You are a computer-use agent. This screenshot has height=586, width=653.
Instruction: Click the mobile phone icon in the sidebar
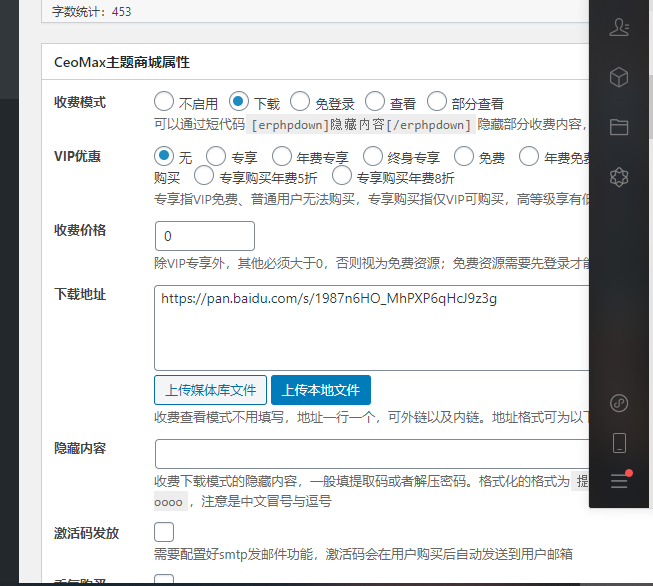[x=619, y=443]
